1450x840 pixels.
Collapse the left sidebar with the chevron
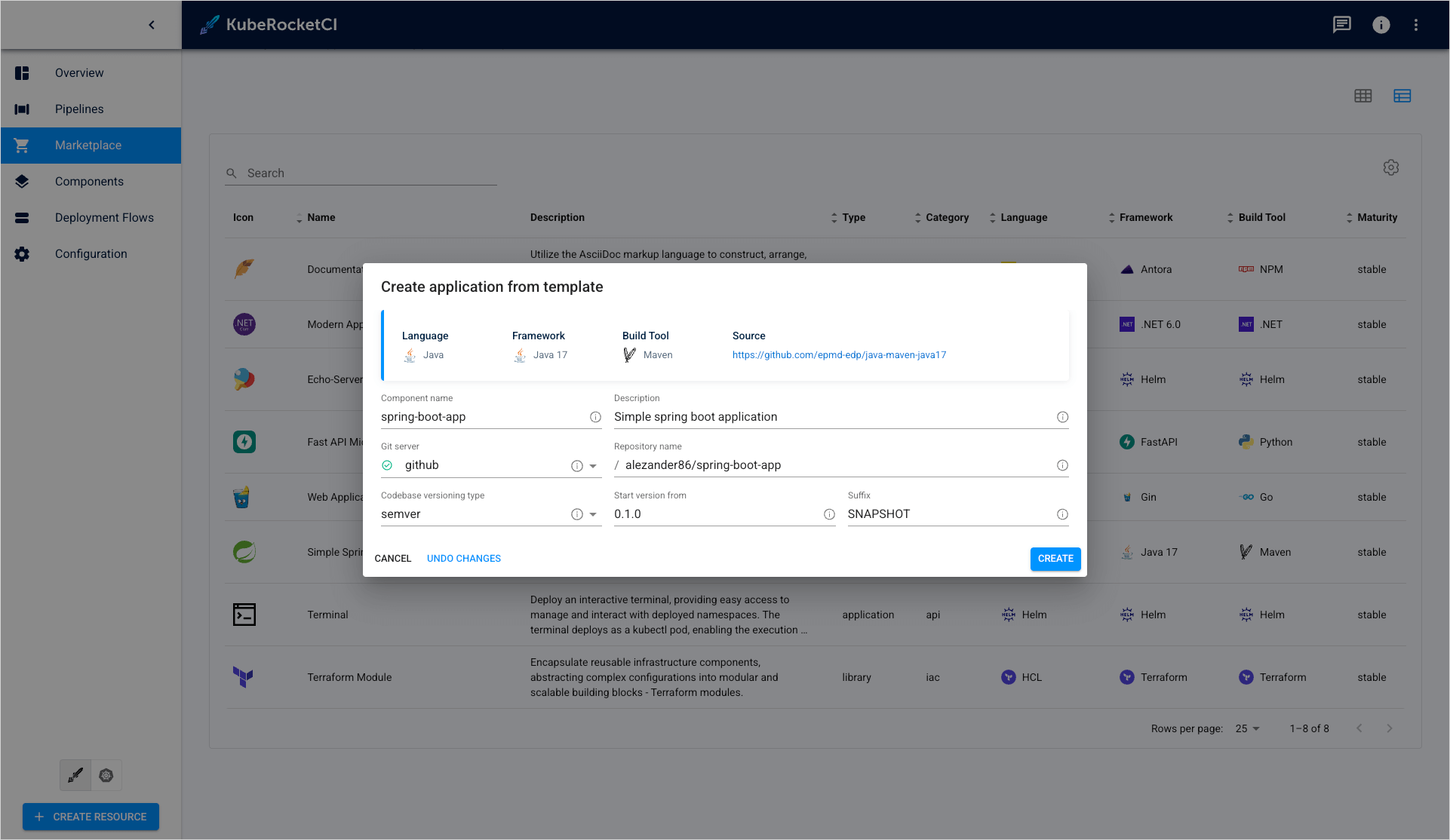click(151, 24)
